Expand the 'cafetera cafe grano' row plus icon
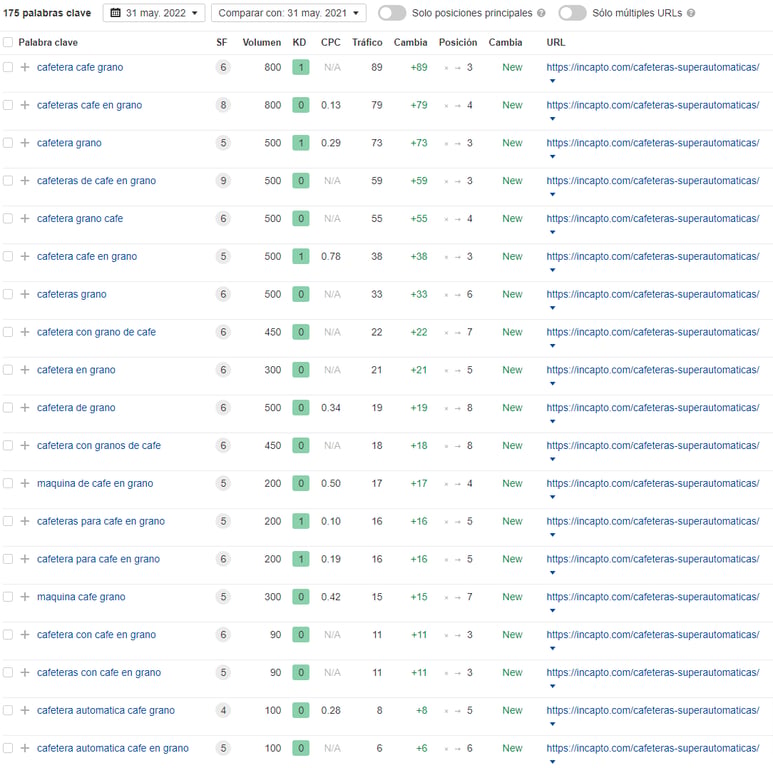Screen dimensions: 773x768 [25, 67]
